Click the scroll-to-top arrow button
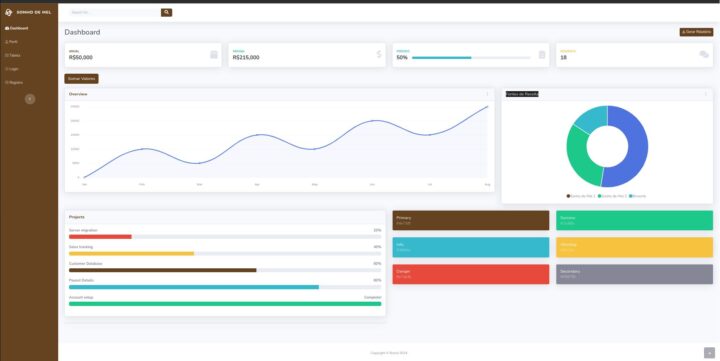Viewport: 720px width, 361px height. pos(709,353)
